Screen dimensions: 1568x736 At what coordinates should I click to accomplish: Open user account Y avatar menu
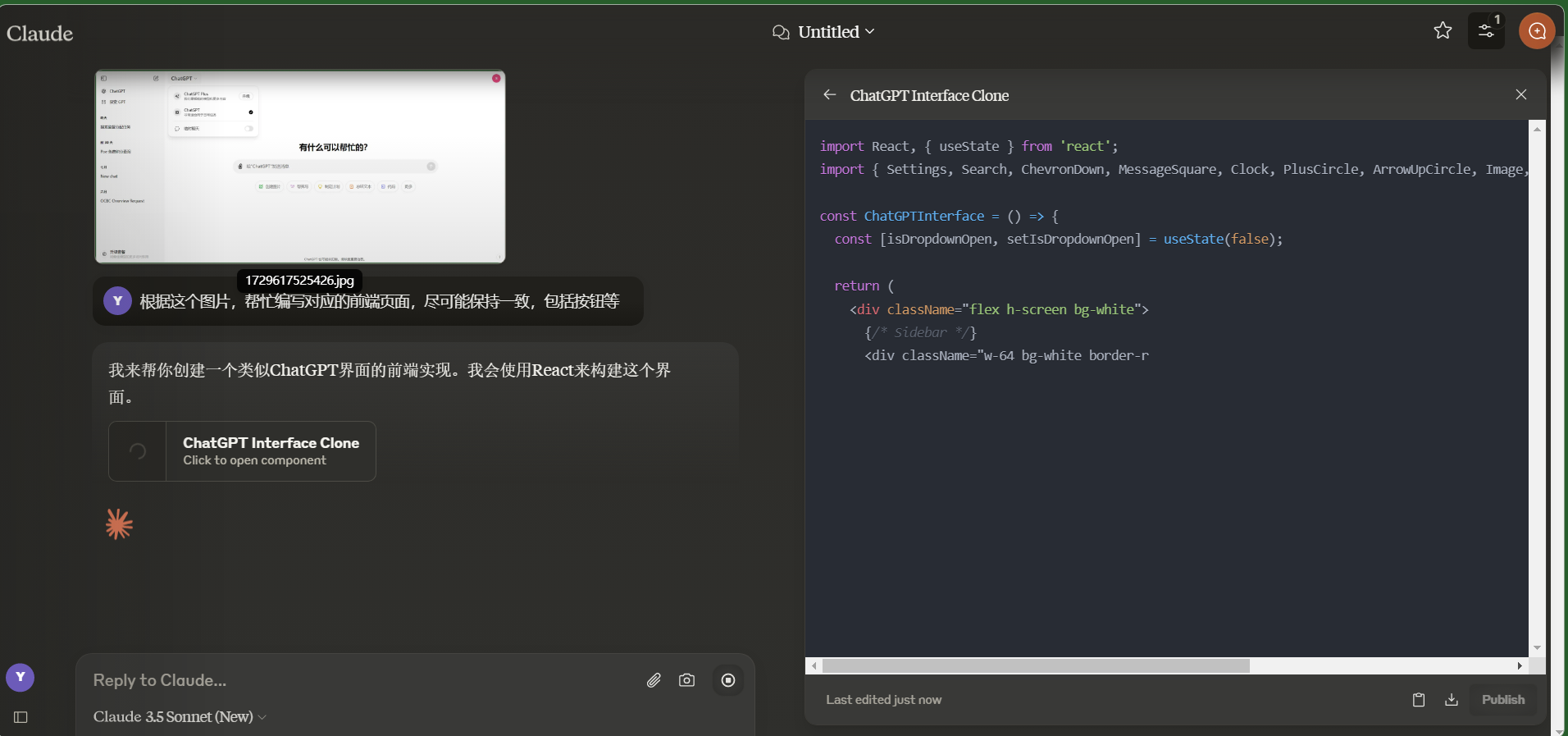point(20,677)
